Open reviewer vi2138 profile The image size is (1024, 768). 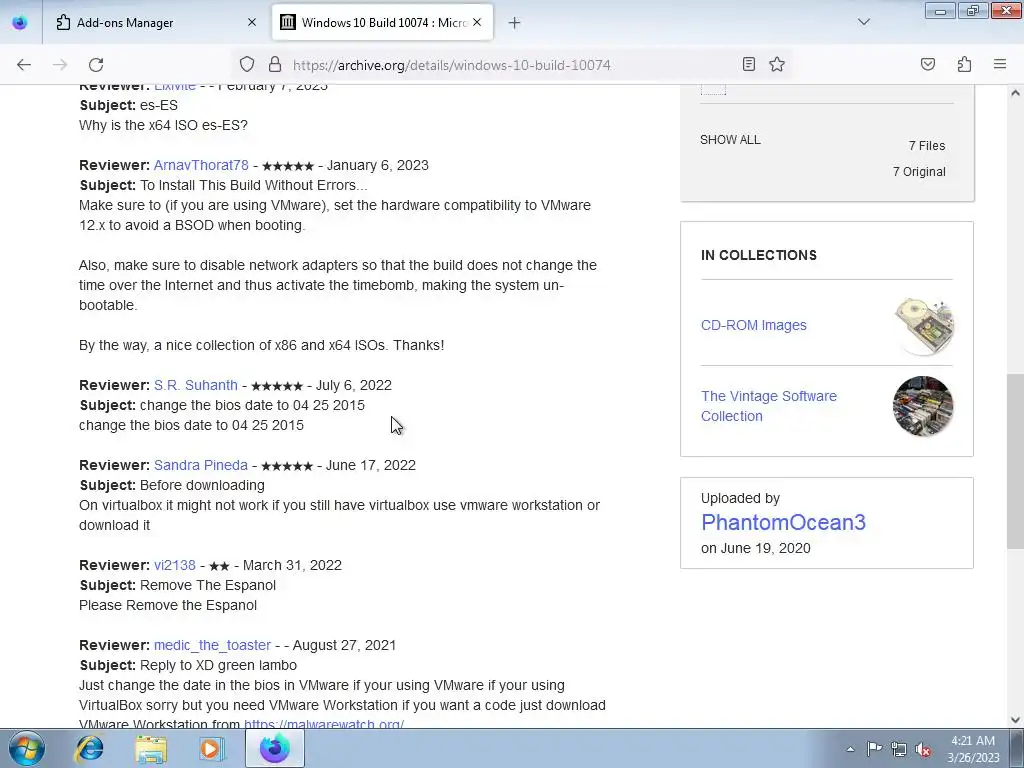click(x=174, y=565)
